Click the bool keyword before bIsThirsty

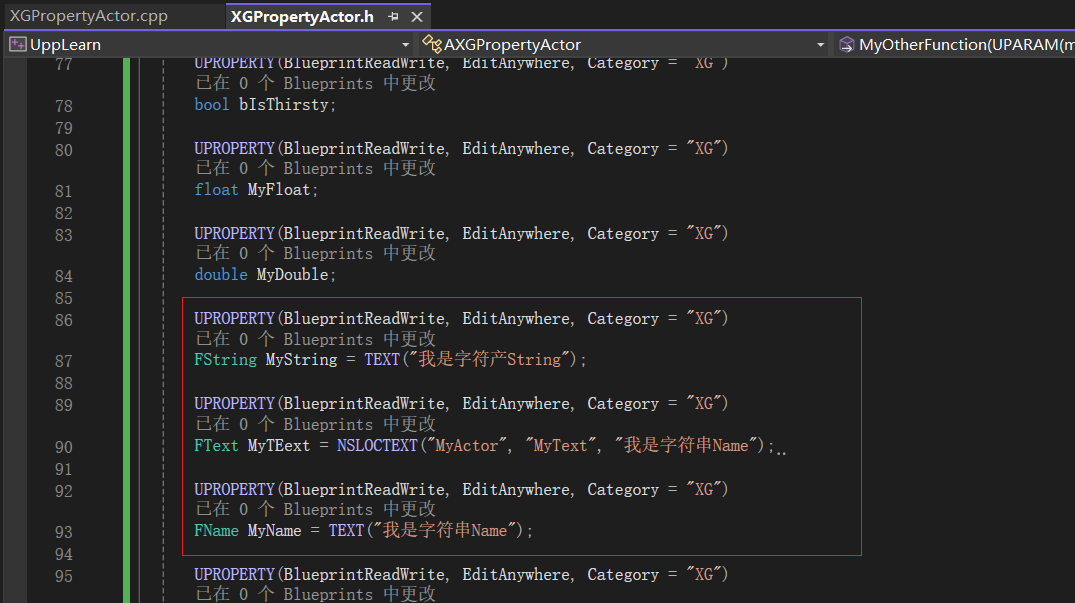(212, 105)
